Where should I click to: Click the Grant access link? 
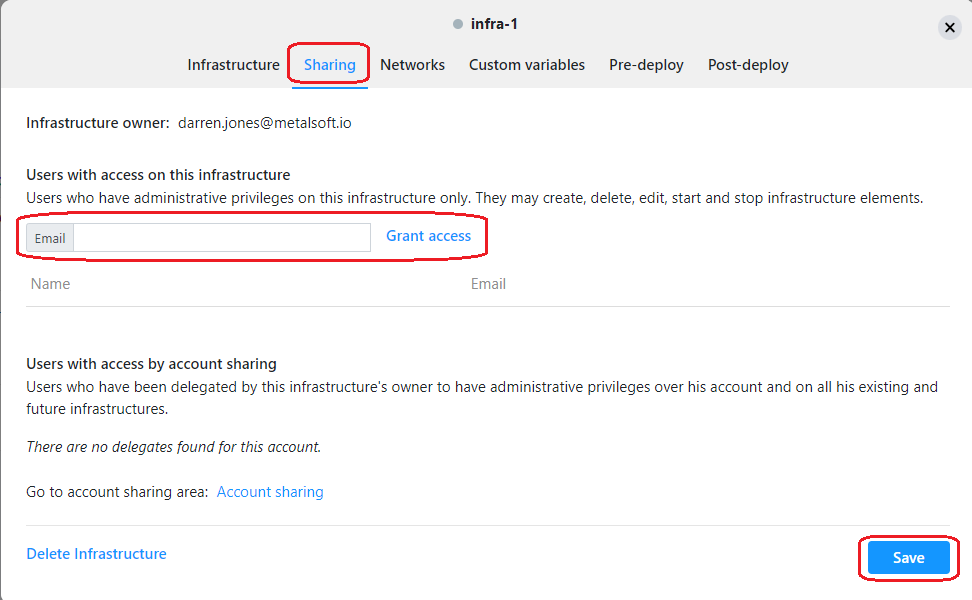428,236
